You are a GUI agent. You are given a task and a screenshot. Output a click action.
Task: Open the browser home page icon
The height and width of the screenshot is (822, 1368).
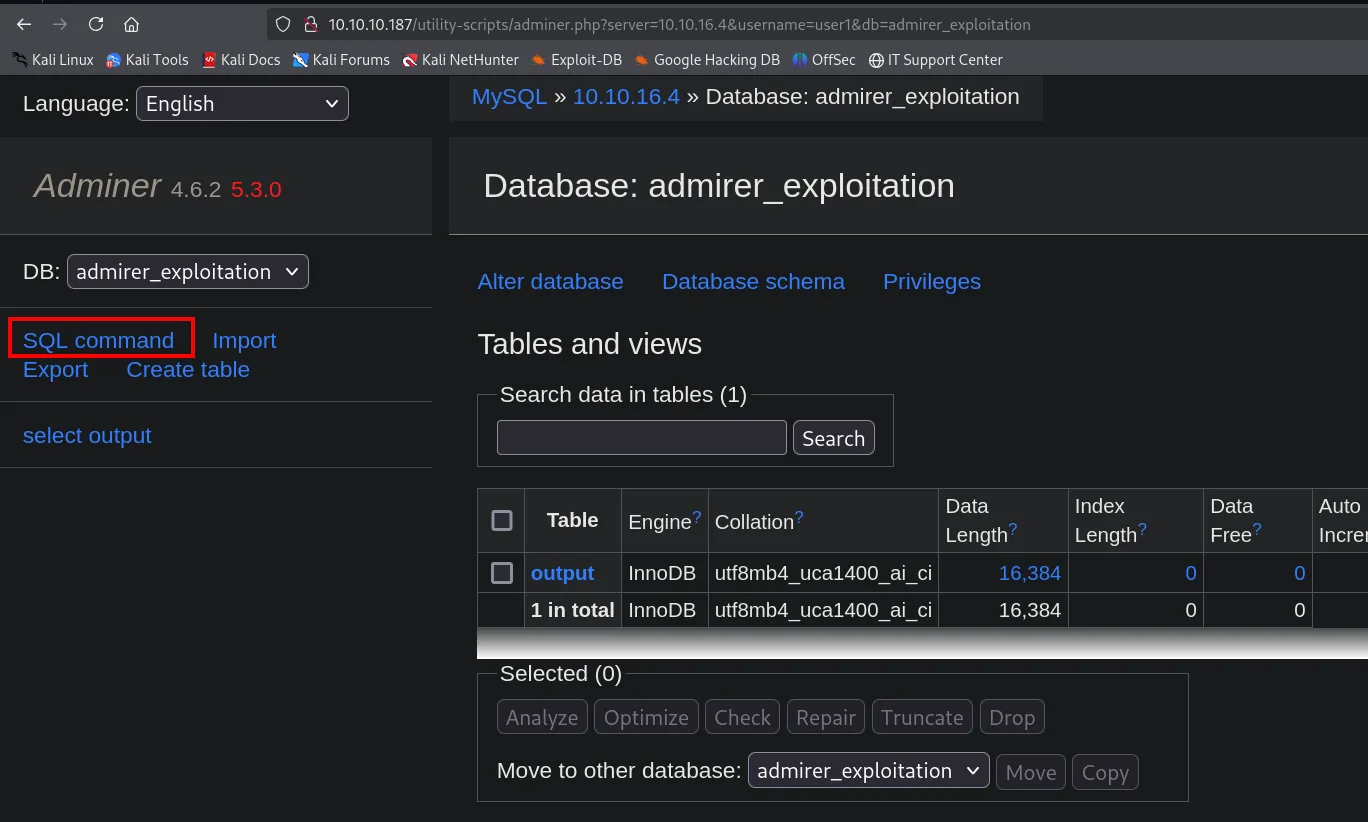tap(131, 24)
